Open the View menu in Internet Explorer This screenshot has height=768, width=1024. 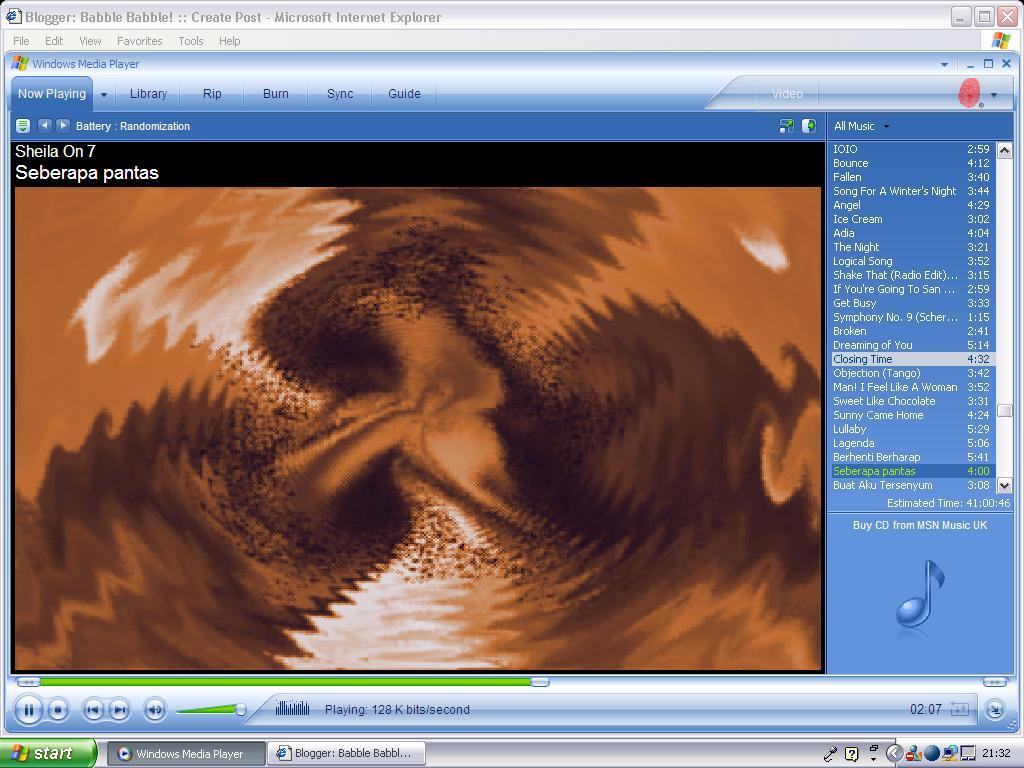coord(90,40)
